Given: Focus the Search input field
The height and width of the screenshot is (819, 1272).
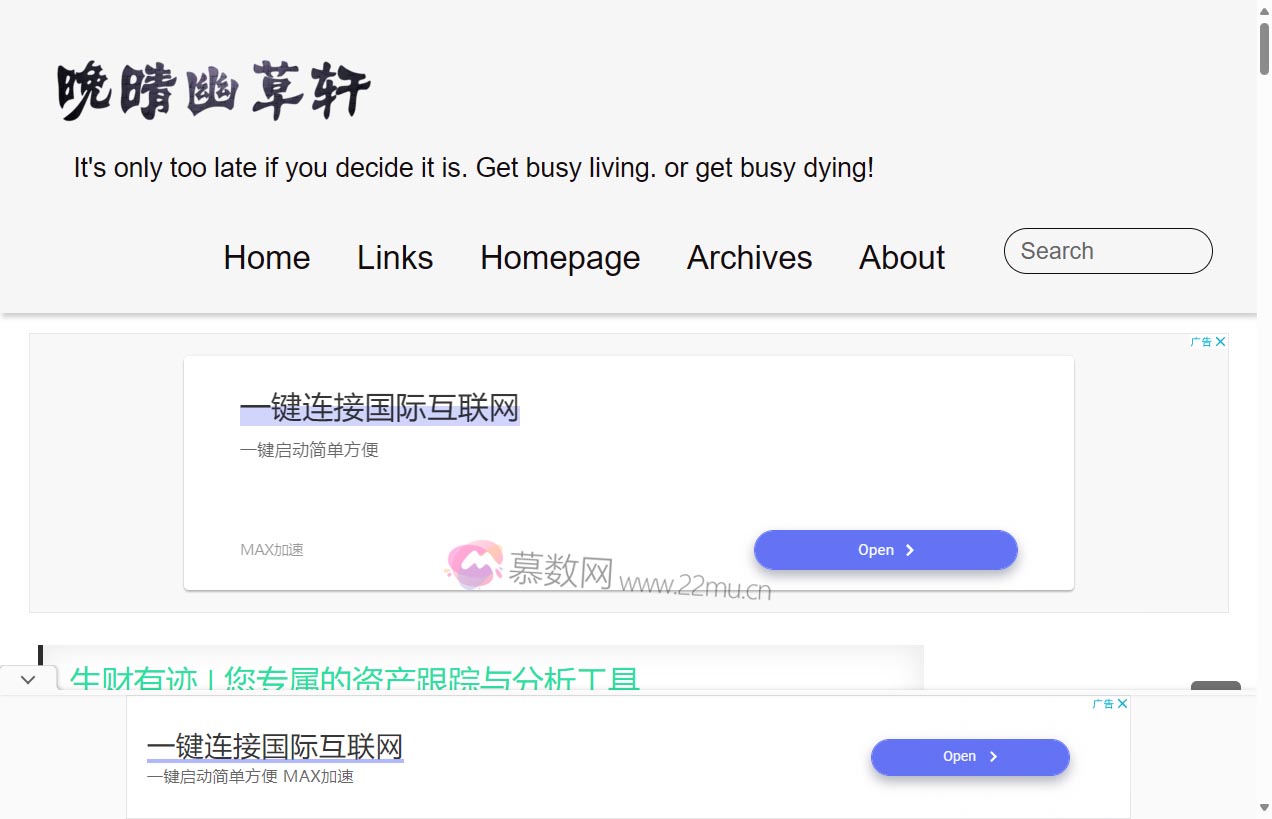Looking at the screenshot, I should 1107,251.
